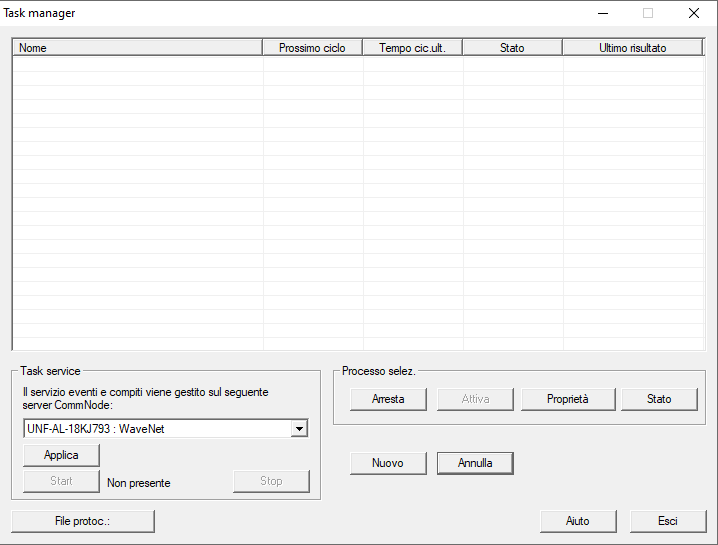Sort the list by Nome column

(137, 47)
